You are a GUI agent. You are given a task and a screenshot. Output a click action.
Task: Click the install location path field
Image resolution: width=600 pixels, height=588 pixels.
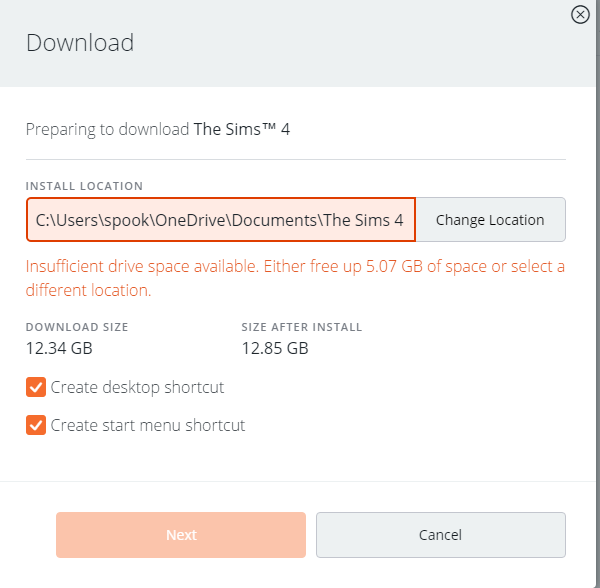(x=220, y=220)
